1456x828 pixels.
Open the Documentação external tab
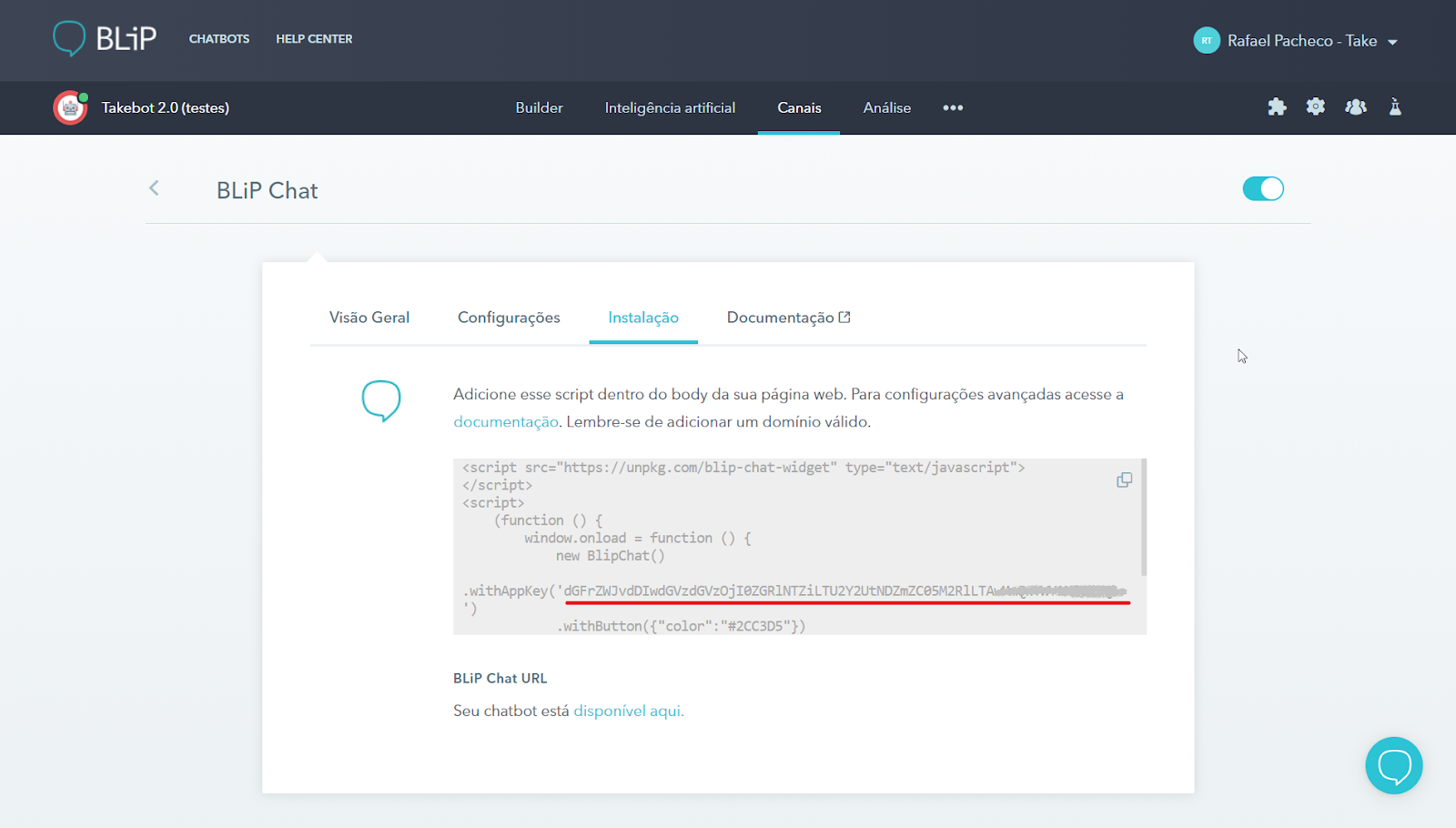tap(788, 318)
